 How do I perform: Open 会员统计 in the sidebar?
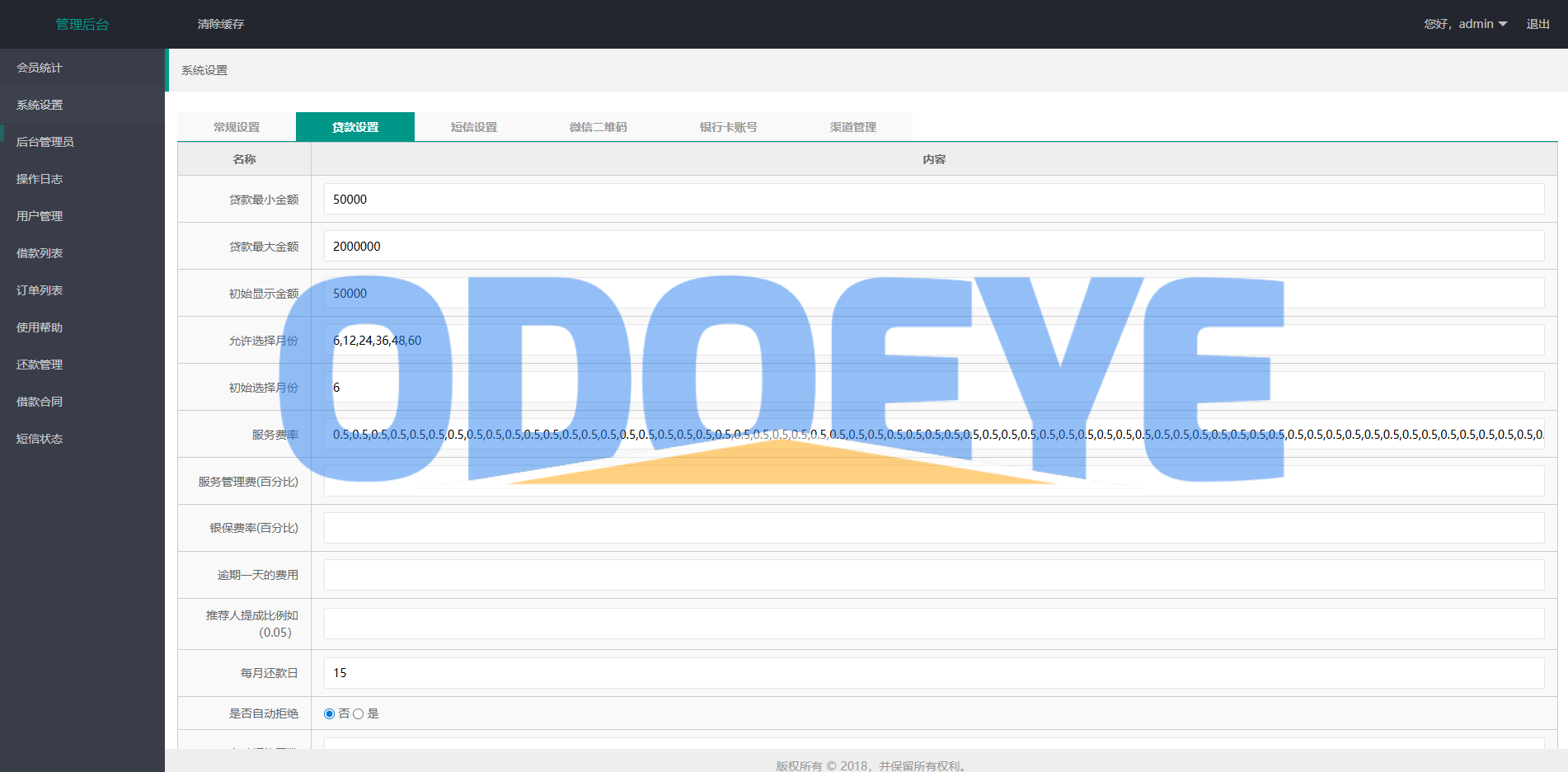[x=40, y=68]
